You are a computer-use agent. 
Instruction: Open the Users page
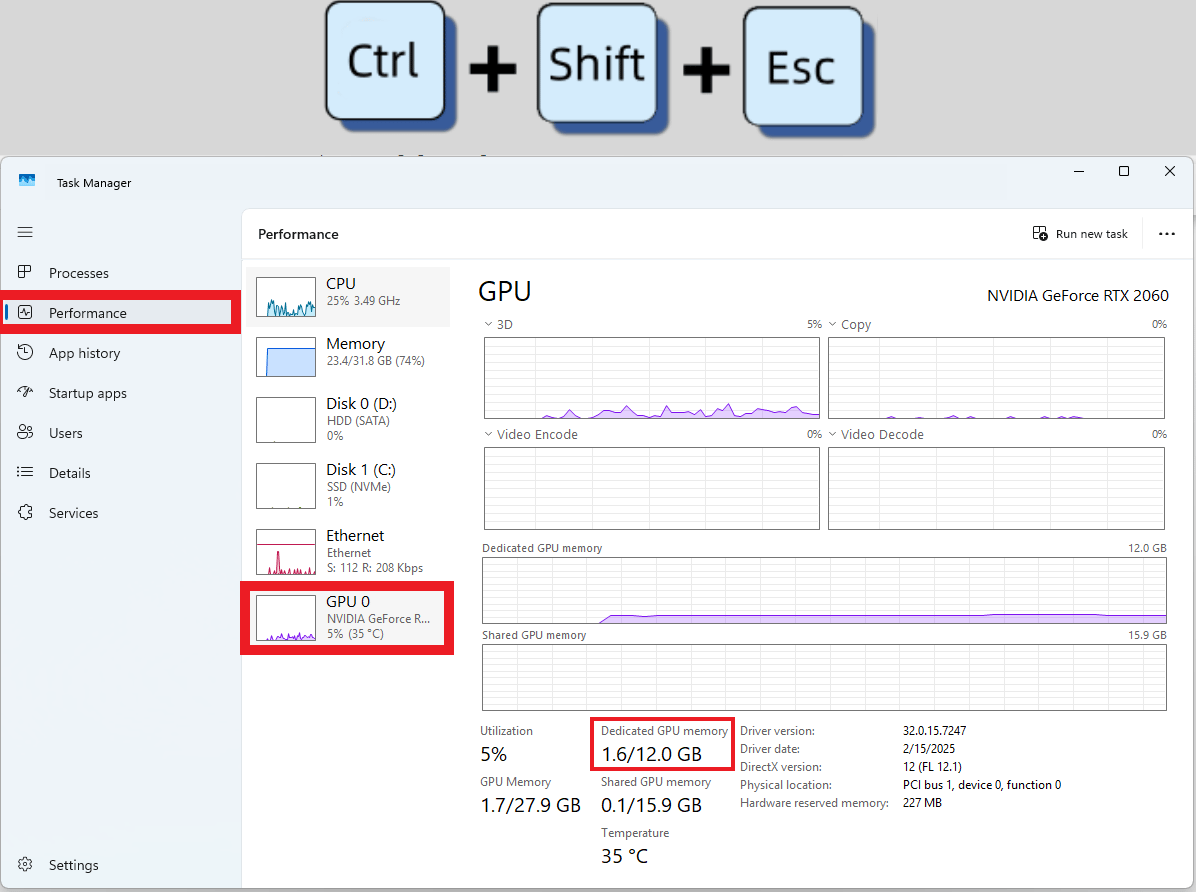tap(66, 433)
